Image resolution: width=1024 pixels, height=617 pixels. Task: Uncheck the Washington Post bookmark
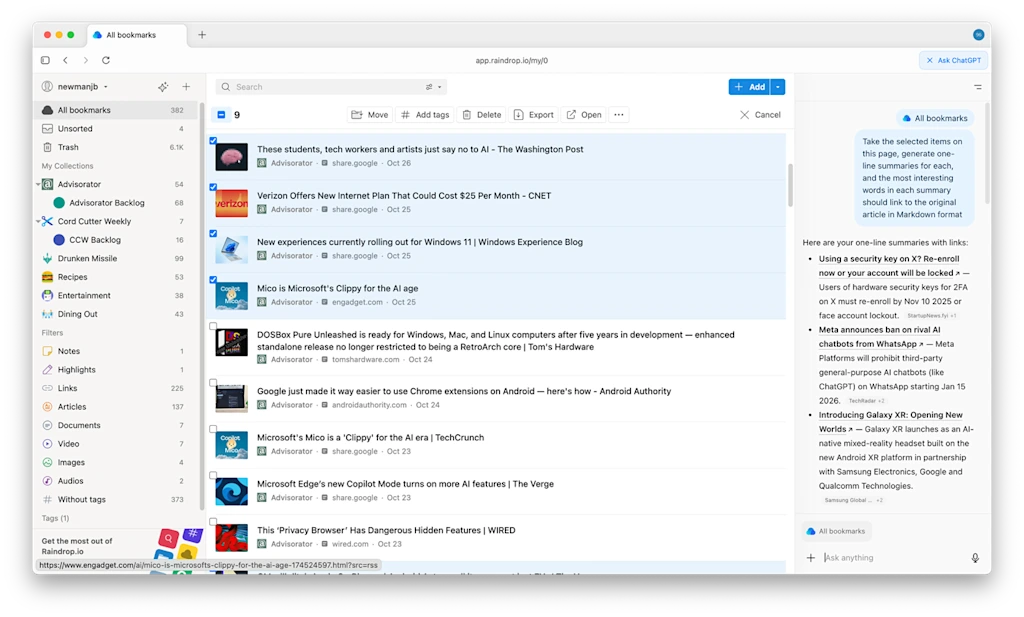click(x=214, y=141)
